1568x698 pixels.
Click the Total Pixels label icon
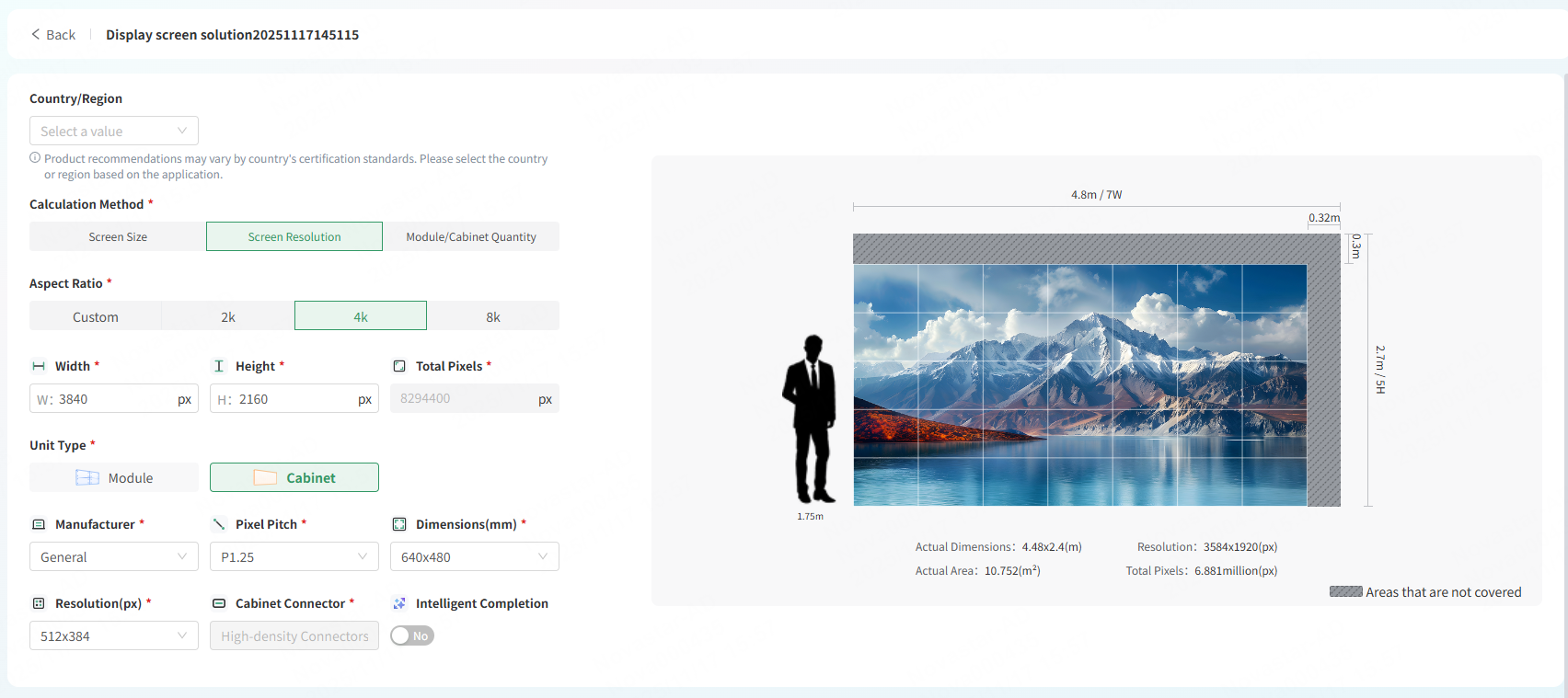[399, 366]
